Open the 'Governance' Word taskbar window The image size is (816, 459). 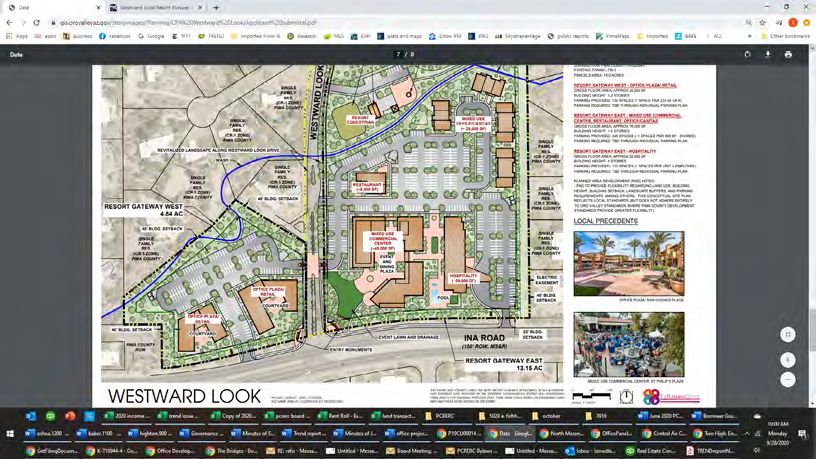coord(200,434)
